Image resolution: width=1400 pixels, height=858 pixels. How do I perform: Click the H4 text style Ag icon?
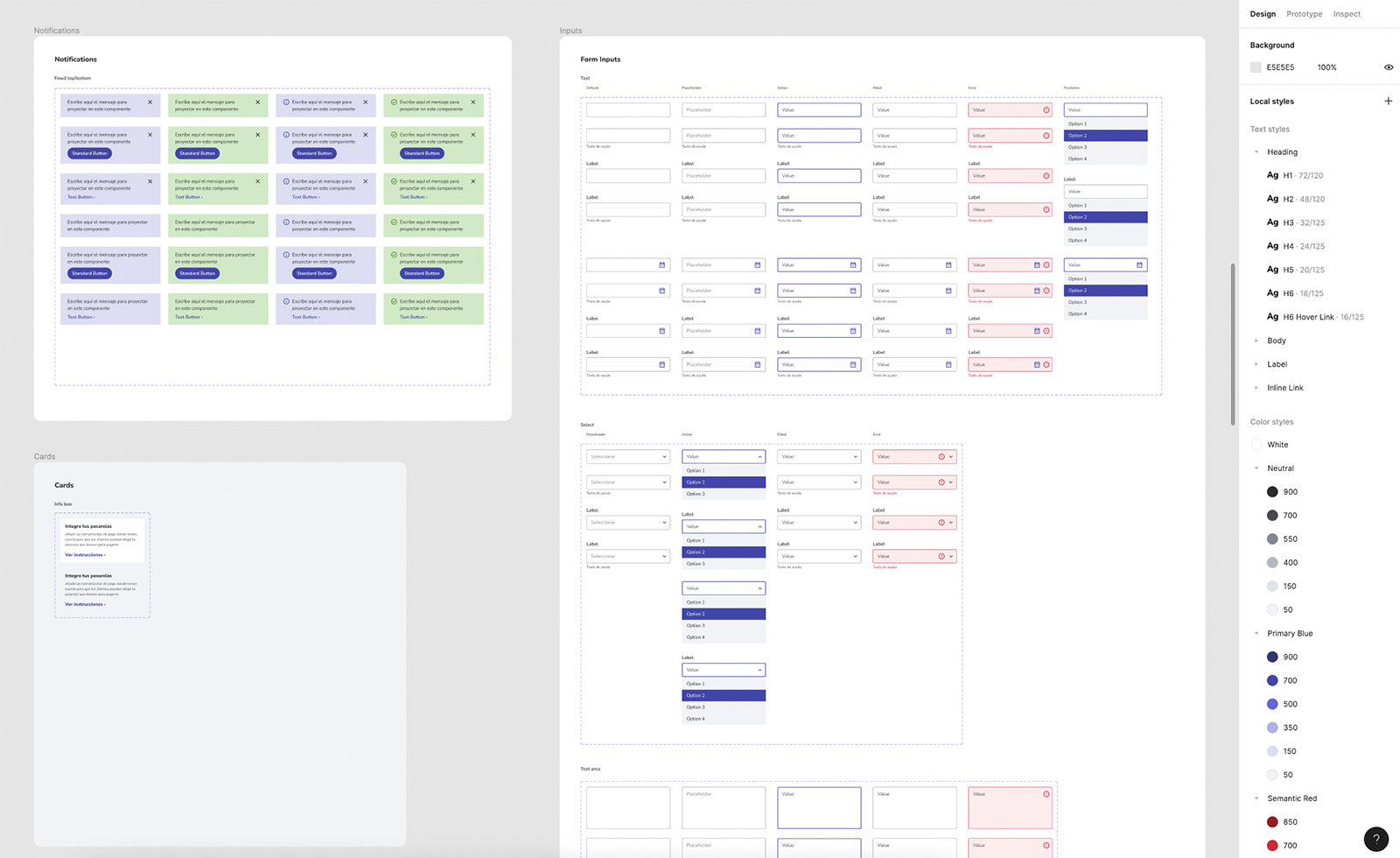1272,246
